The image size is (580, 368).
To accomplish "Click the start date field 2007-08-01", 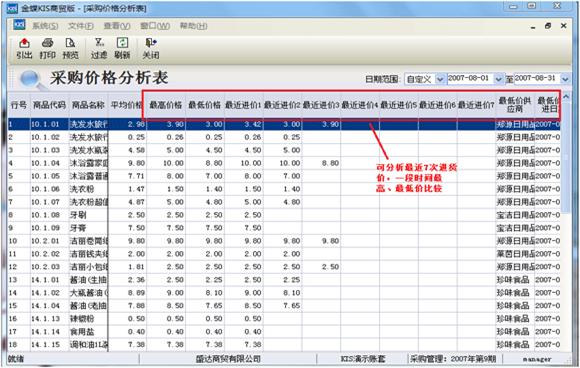I will (471, 79).
